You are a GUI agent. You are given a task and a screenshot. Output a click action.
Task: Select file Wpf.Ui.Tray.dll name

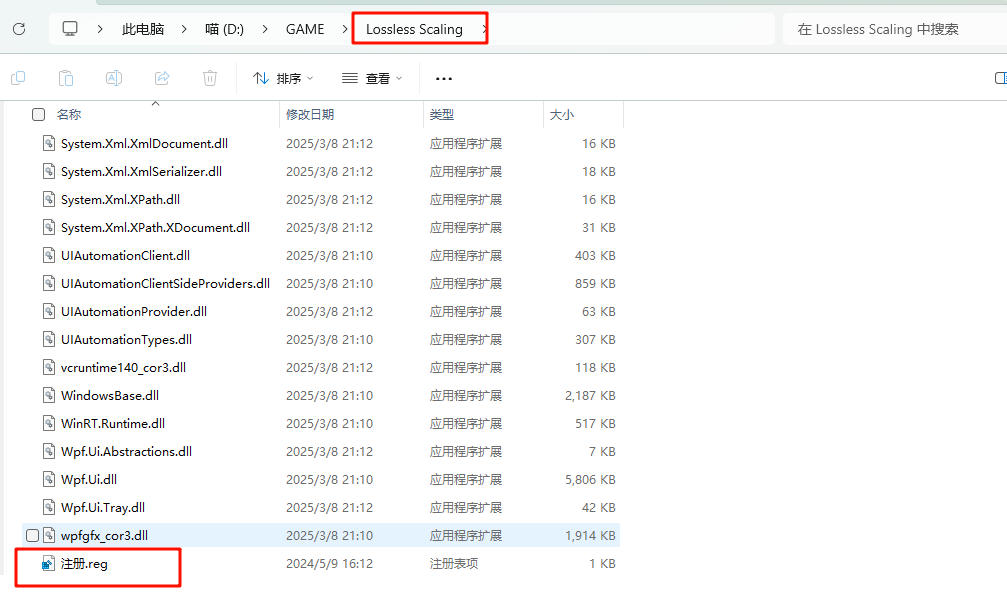click(x=103, y=507)
